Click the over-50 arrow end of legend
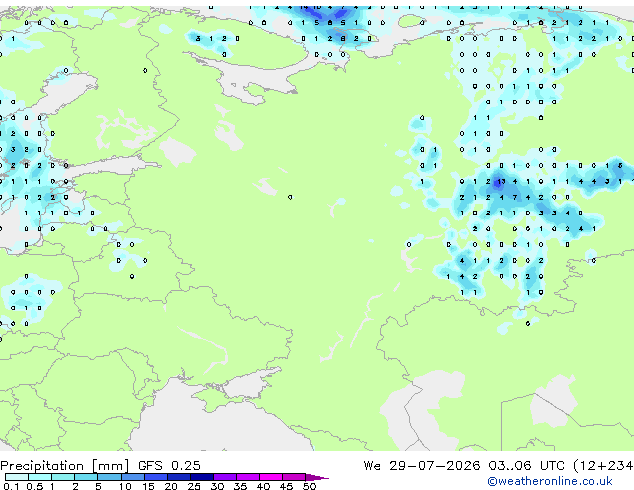The image size is (634, 490). (317, 477)
